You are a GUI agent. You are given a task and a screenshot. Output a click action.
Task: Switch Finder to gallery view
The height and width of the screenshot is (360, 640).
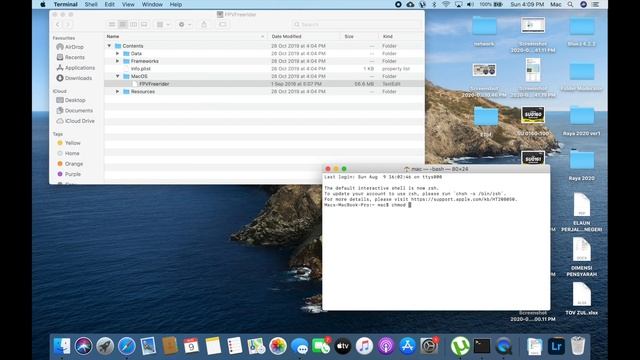[x=144, y=24]
